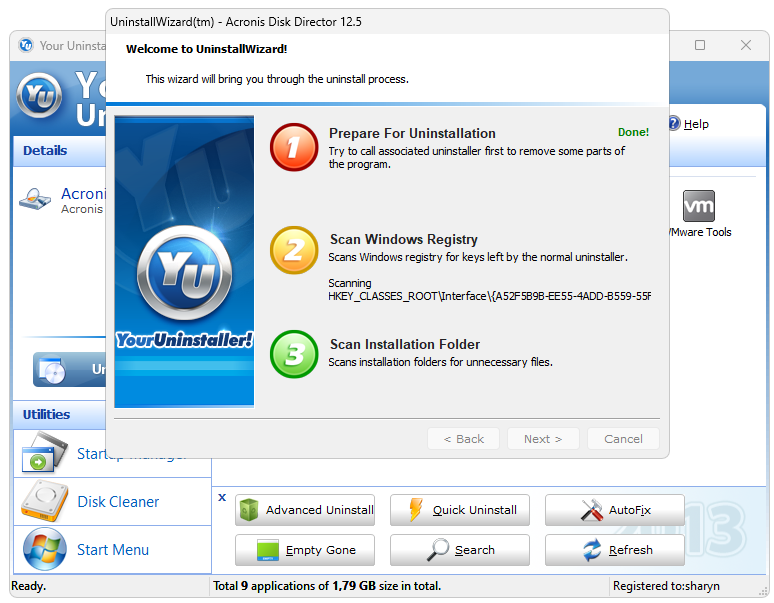Open the Disk Cleaner utility
This screenshot has width=774, height=603.
coord(118,501)
